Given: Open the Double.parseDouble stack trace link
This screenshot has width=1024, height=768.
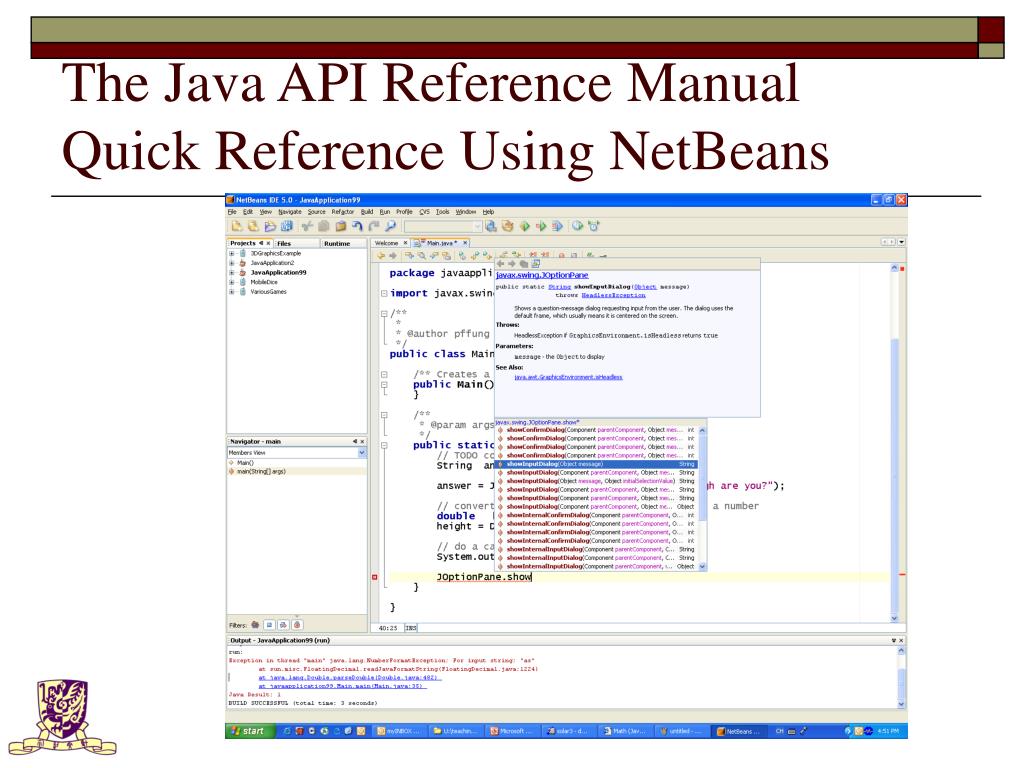Looking at the screenshot, I should click(350, 678).
